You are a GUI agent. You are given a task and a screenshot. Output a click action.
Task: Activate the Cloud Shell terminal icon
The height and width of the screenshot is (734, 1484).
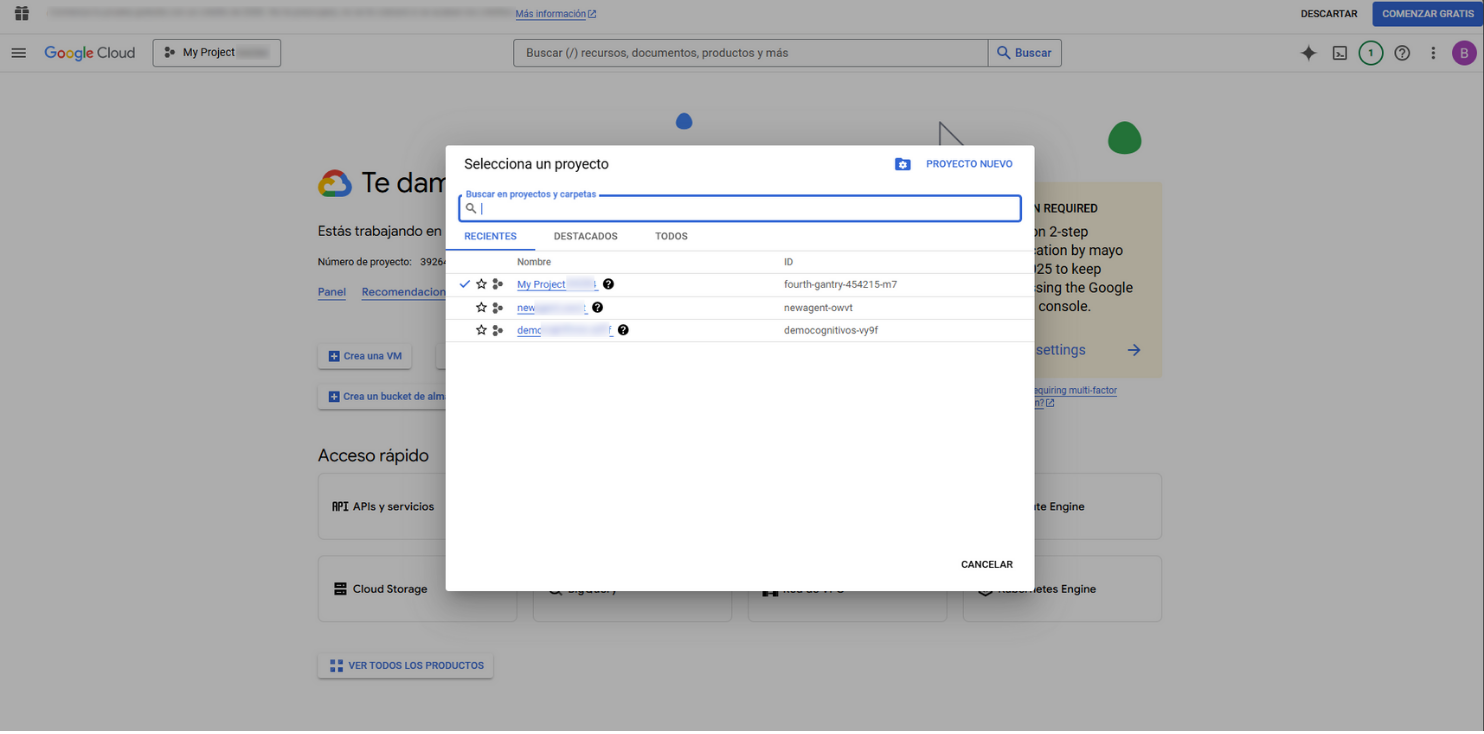point(1340,53)
